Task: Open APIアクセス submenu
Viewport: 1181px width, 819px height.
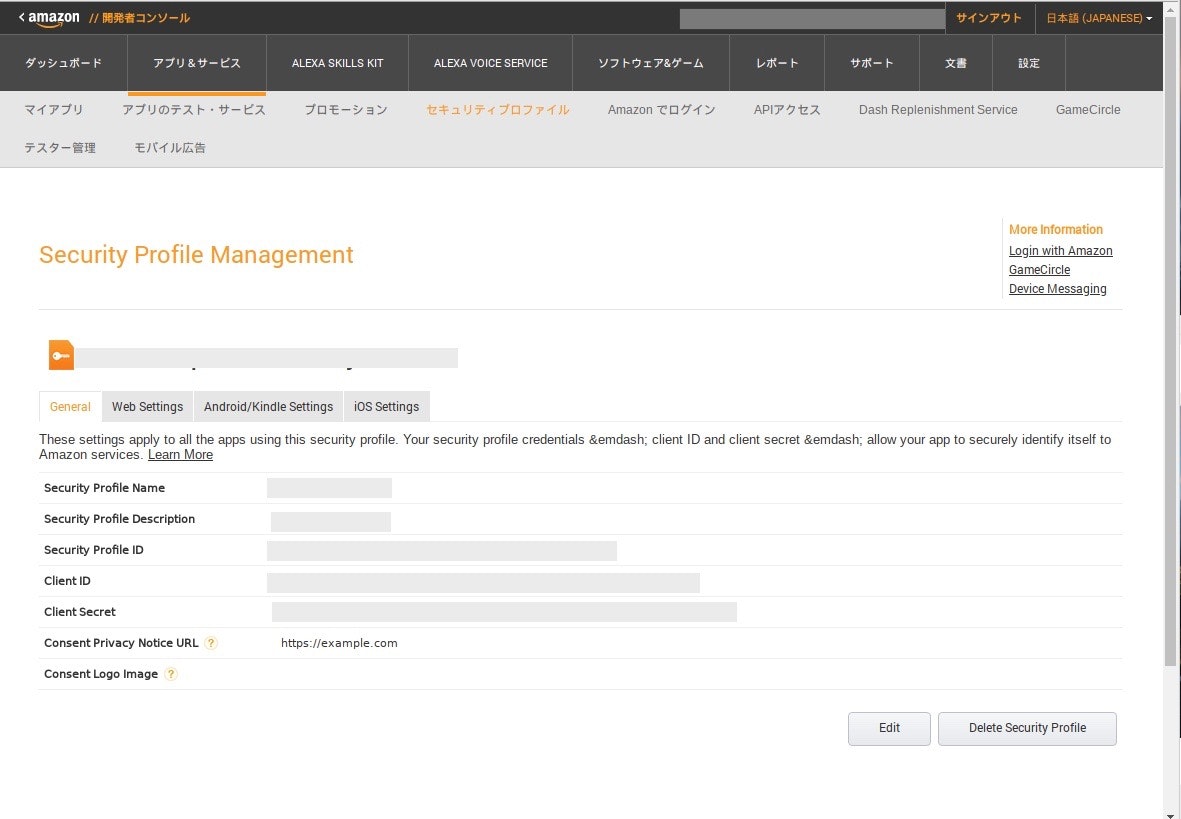Action: 787,110
